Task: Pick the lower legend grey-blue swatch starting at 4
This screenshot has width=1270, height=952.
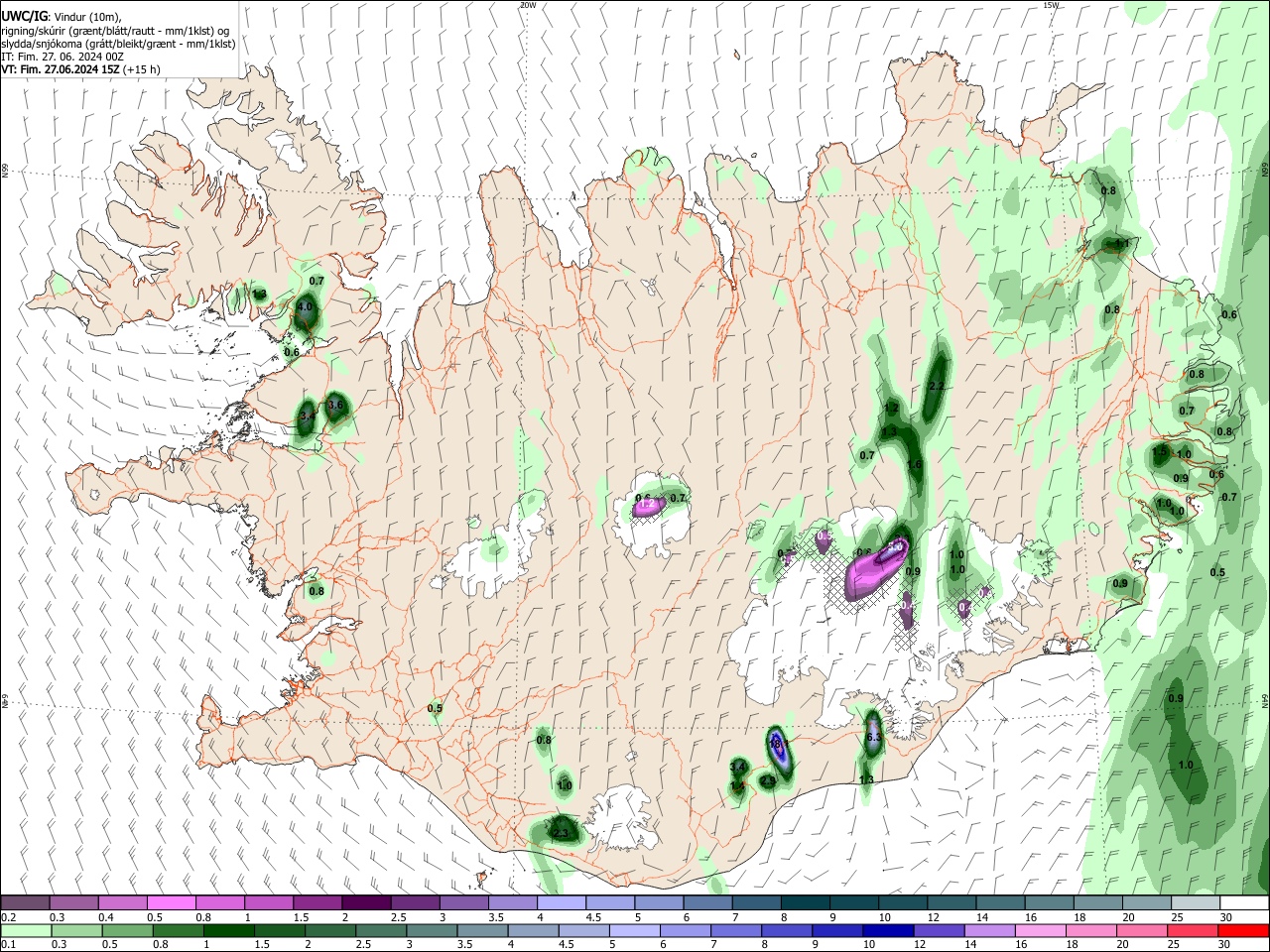Action: [535, 931]
